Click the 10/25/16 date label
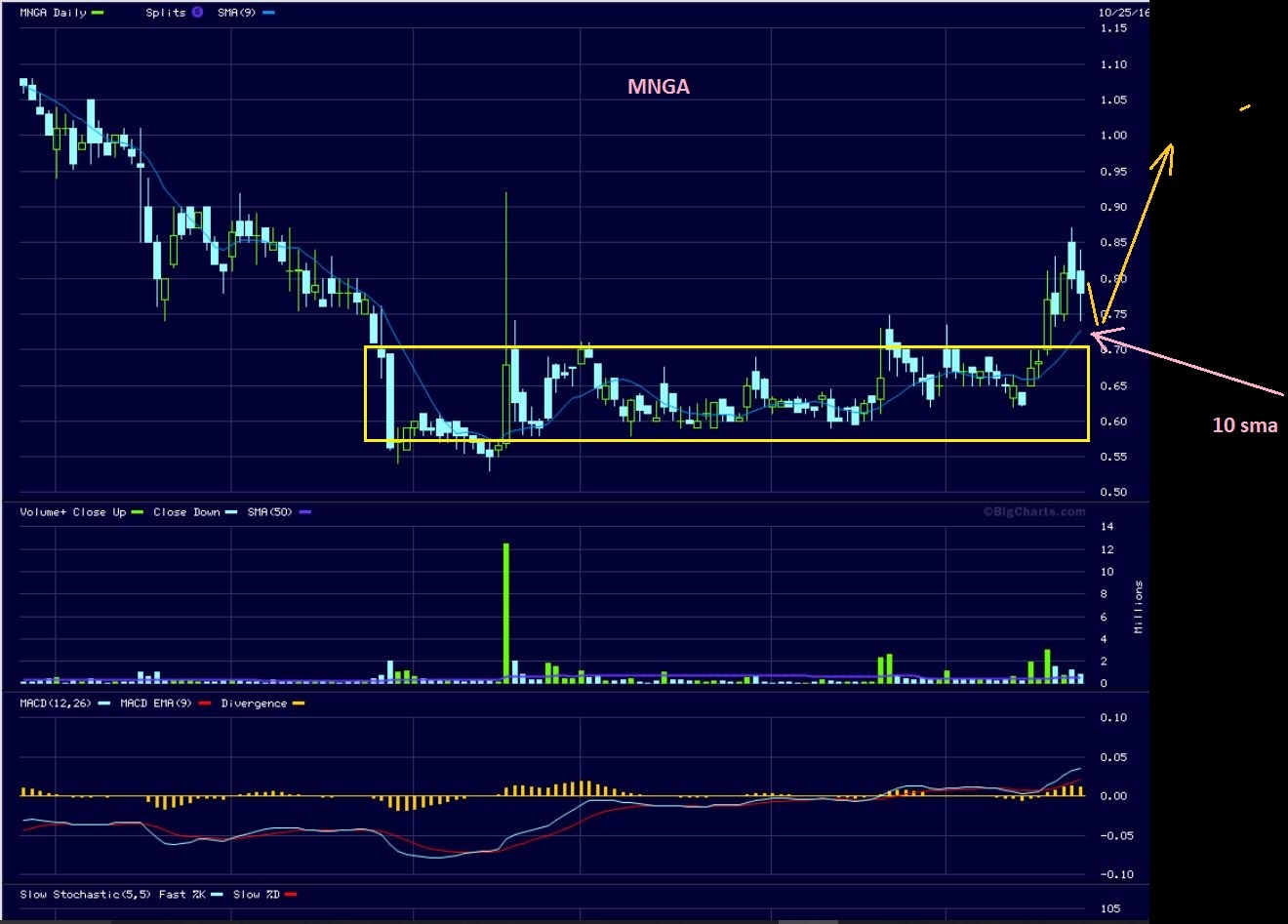This screenshot has height=924, width=1288. coord(1123,13)
